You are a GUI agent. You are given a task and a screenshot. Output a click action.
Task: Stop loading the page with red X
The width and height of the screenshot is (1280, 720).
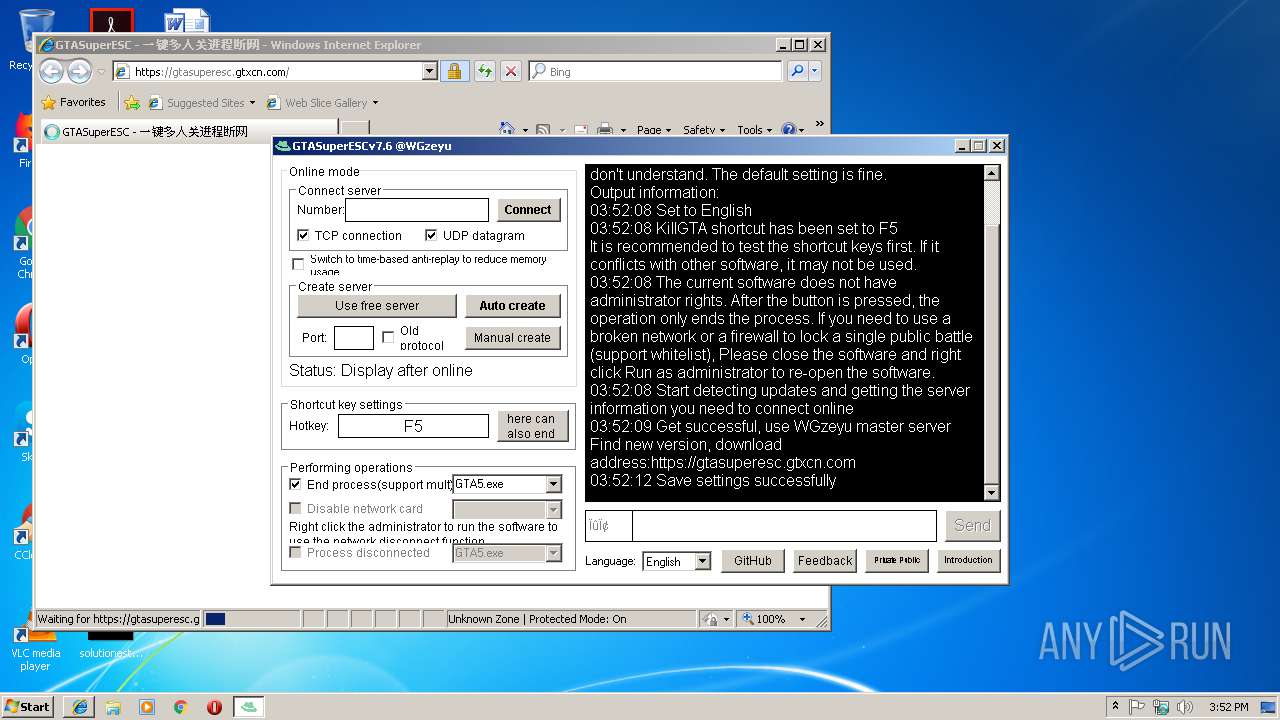coord(511,71)
